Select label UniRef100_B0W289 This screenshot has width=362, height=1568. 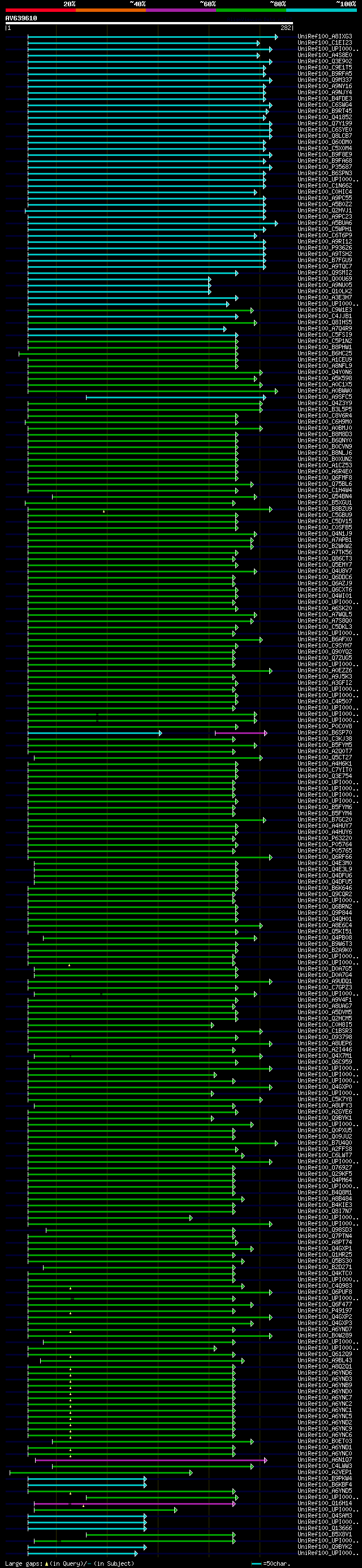[325, 1335]
